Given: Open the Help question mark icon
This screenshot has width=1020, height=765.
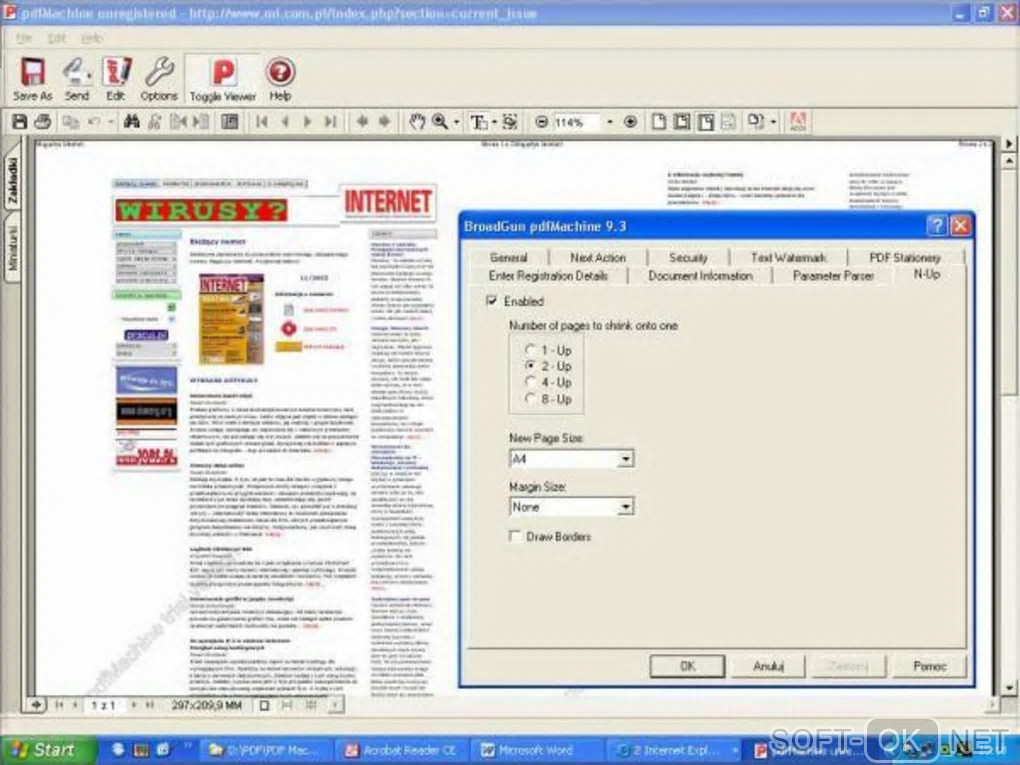Looking at the screenshot, I should pos(280,79).
